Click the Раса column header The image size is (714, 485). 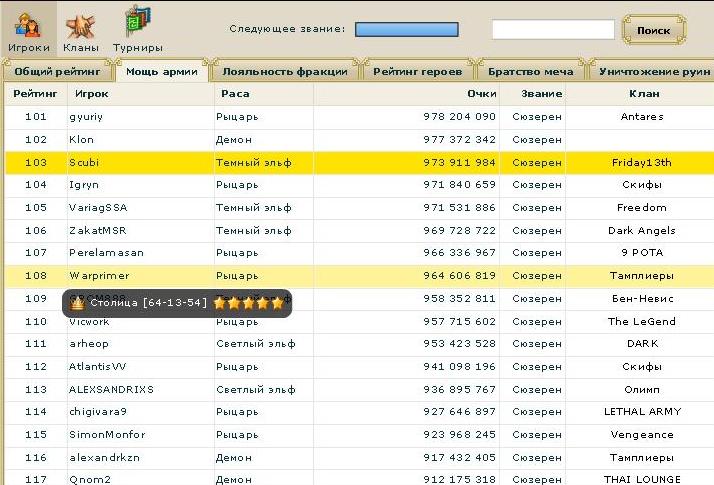(235, 94)
